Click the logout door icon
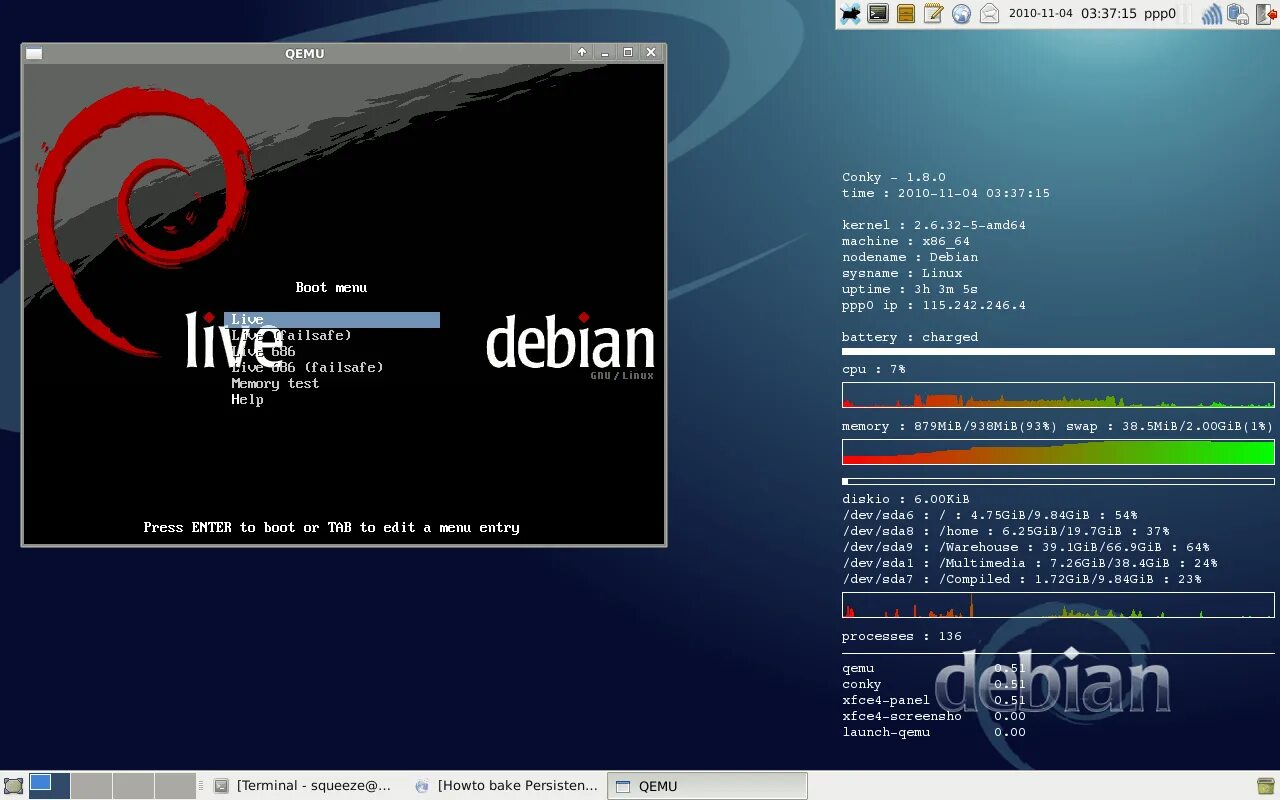The image size is (1280, 800). (x=1267, y=14)
